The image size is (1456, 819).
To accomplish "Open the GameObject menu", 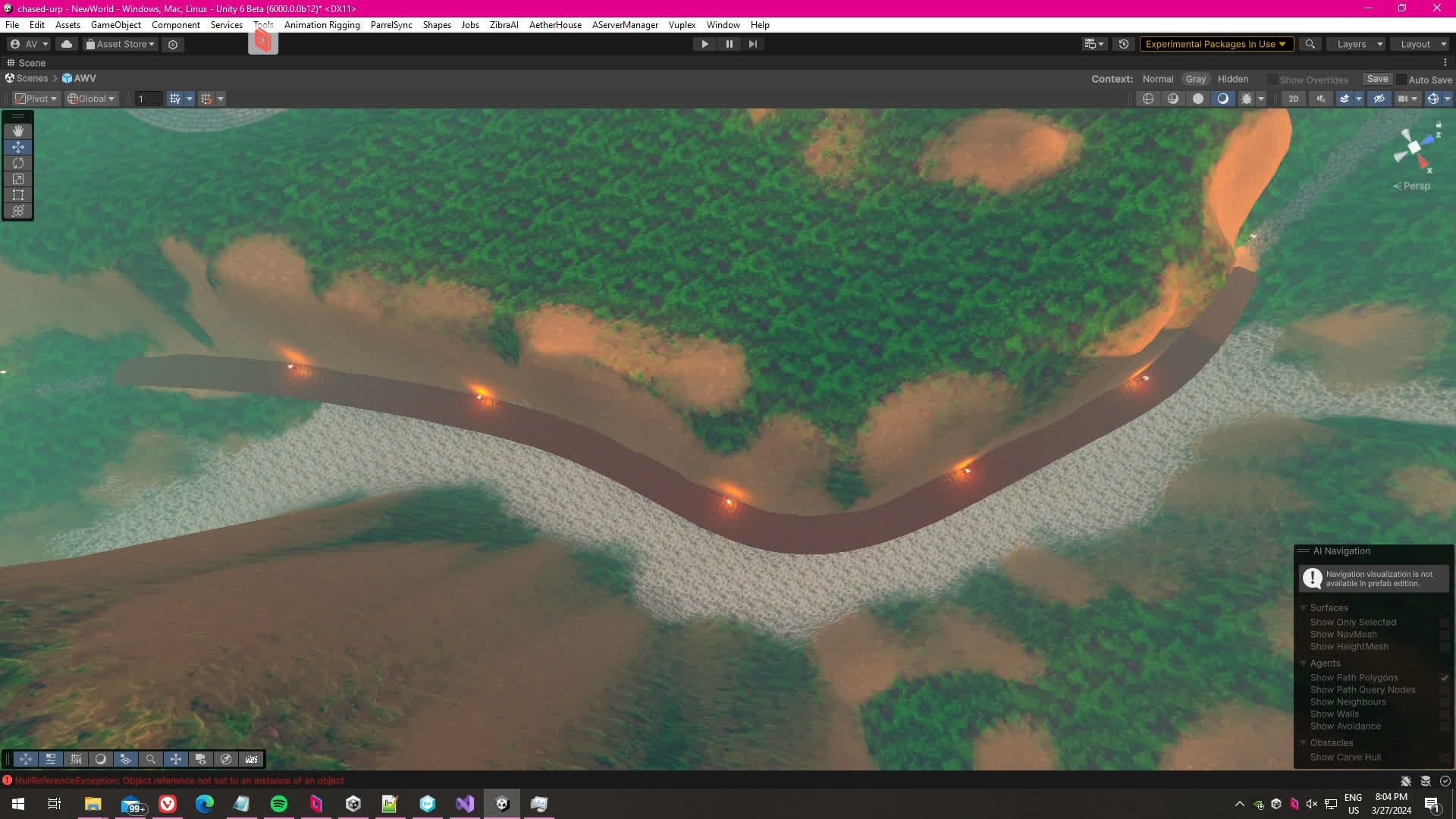I will pos(115,25).
